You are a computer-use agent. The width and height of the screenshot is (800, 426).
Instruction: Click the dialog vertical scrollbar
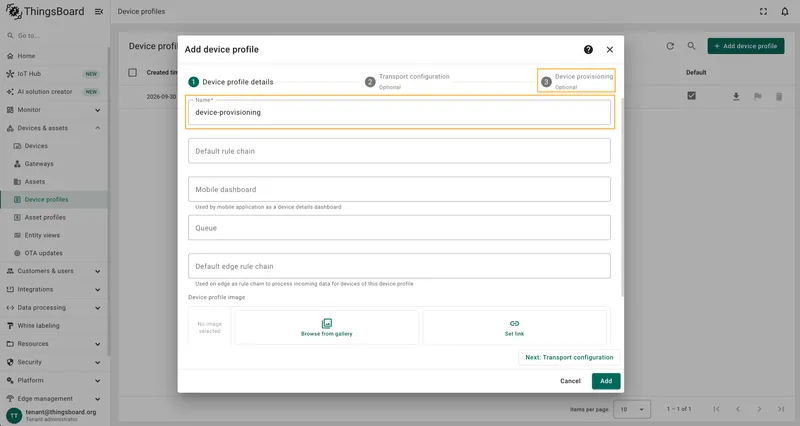[622, 196]
